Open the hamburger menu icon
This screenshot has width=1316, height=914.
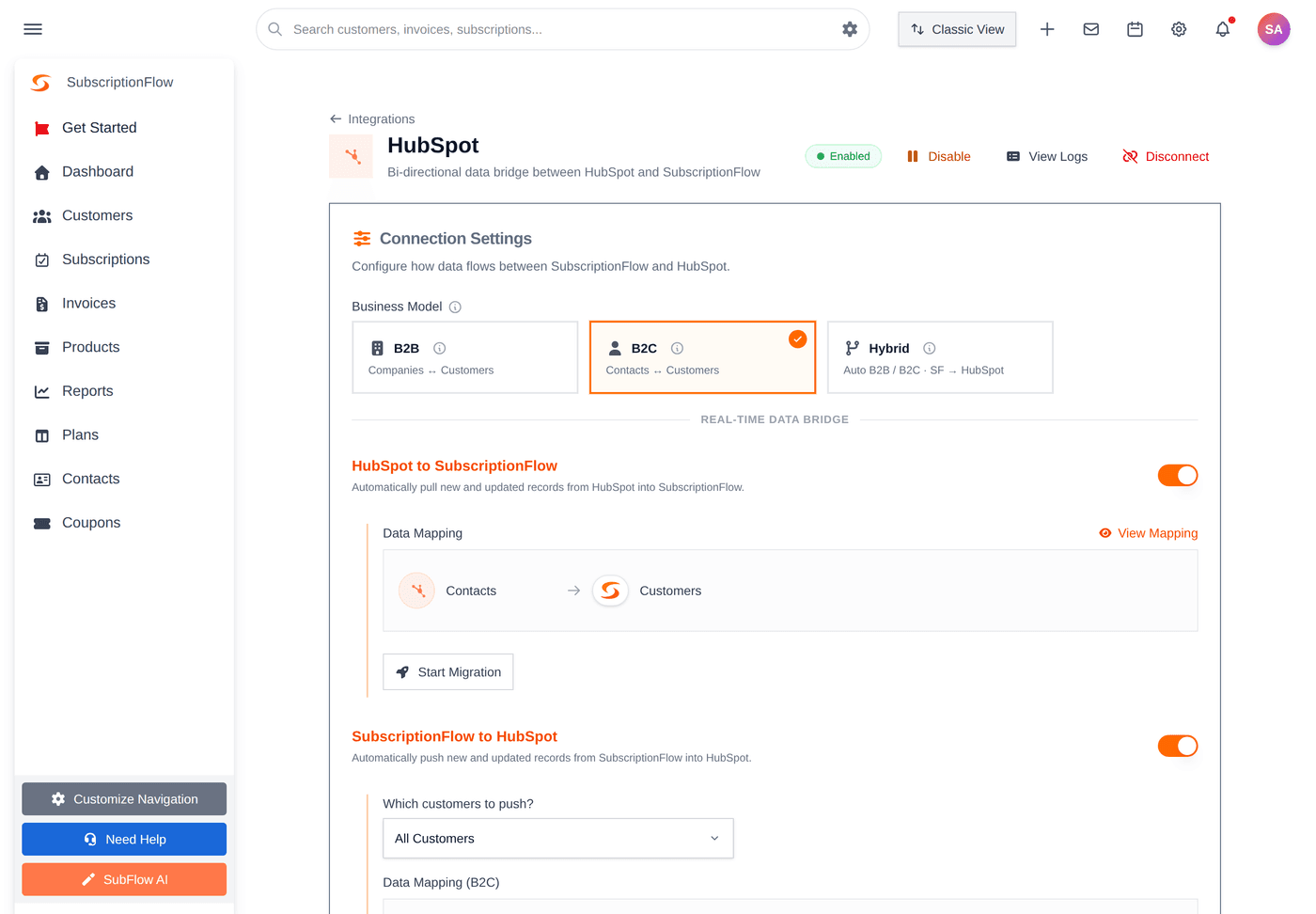[x=33, y=29]
